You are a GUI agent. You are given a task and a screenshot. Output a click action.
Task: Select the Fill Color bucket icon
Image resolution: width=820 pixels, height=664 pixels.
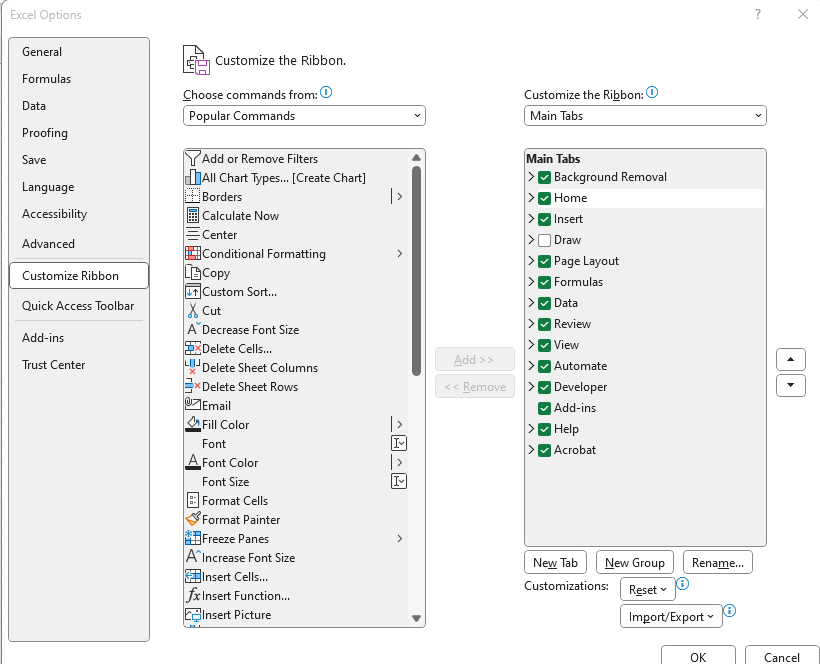(193, 424)
